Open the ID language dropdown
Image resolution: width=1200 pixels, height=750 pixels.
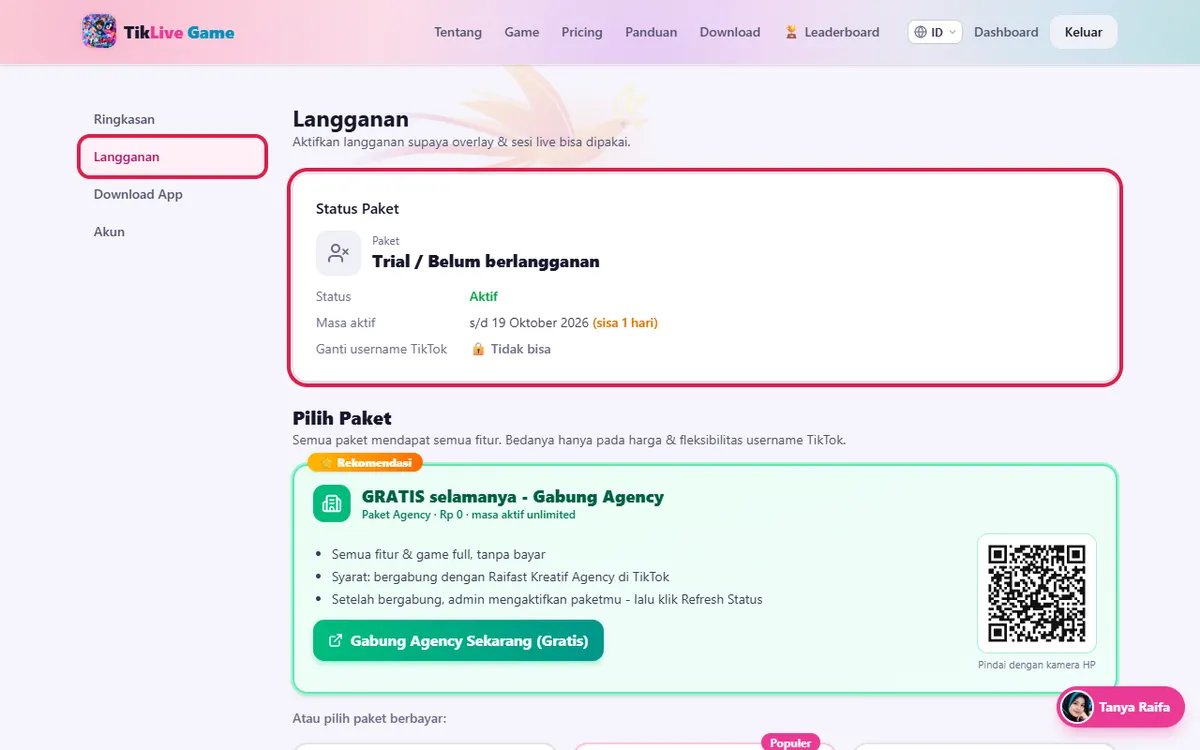935,32
